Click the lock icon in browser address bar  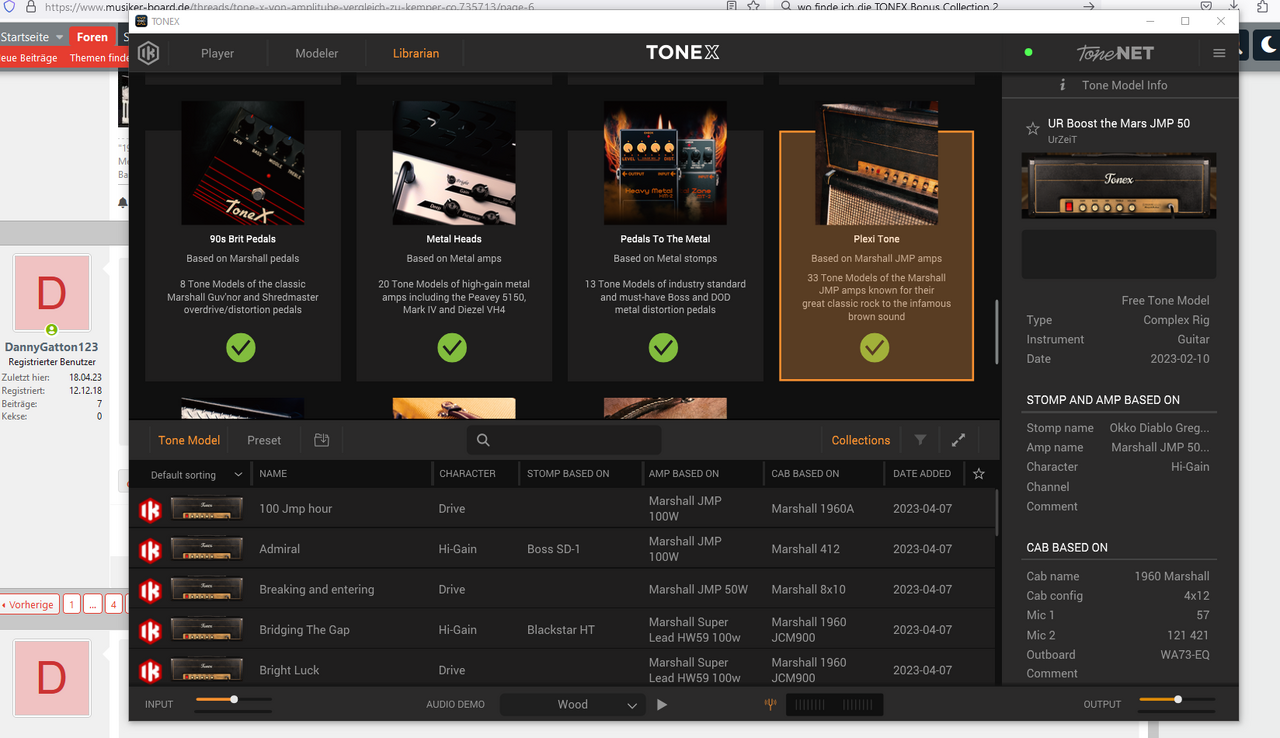pyautogui.click(x=31, y=6)
